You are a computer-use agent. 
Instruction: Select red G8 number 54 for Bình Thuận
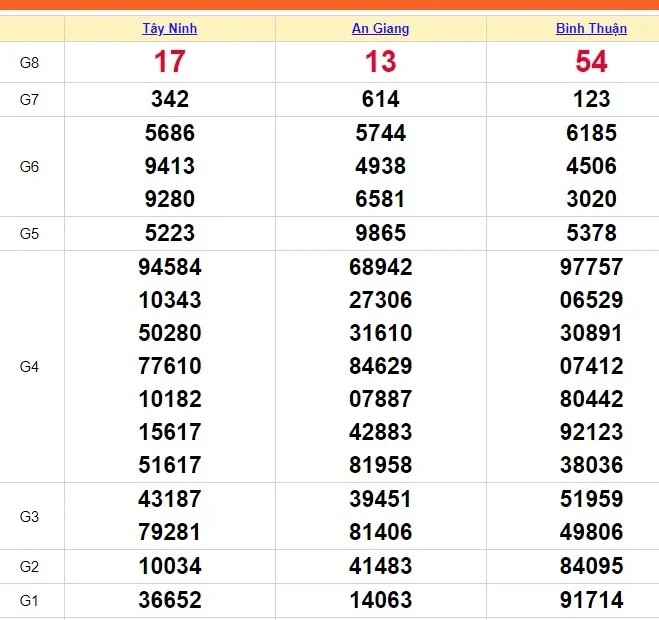pyautogui.click(x=591, y=62)
